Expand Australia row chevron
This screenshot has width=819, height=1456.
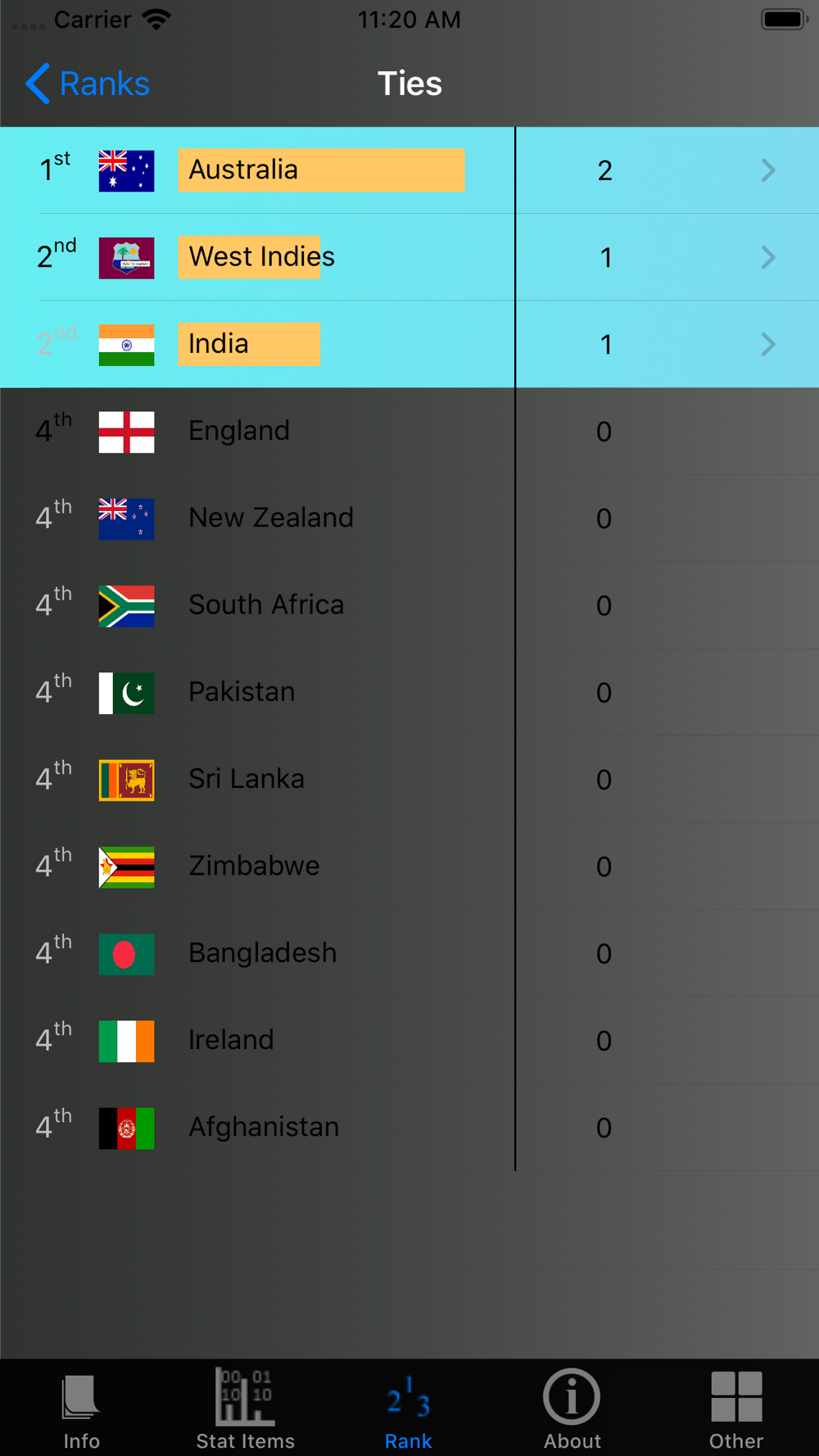(767, 170)
